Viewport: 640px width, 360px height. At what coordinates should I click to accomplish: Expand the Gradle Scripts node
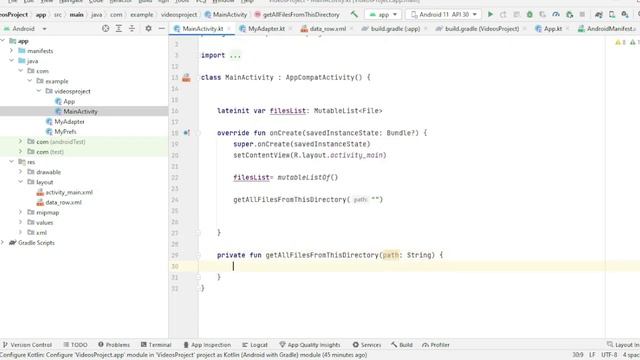tap(3, 242)
